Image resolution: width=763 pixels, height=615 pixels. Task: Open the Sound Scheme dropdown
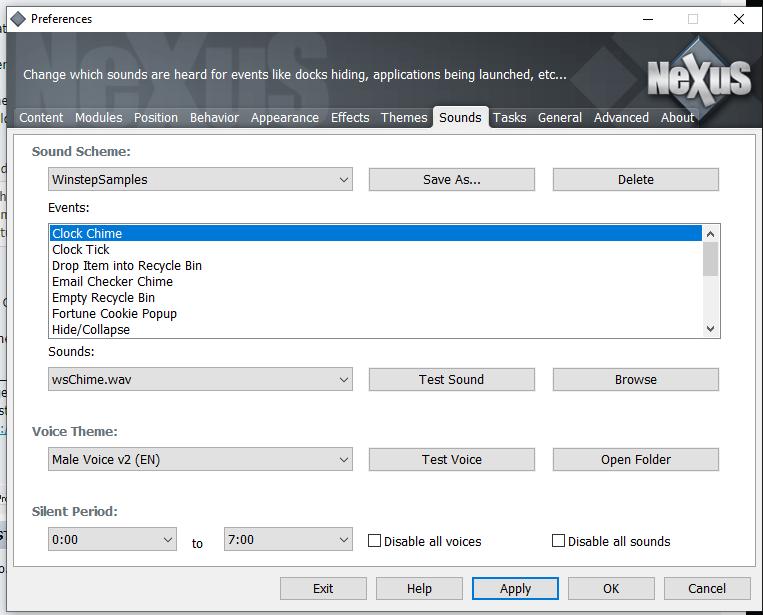[x=200, y=180]
